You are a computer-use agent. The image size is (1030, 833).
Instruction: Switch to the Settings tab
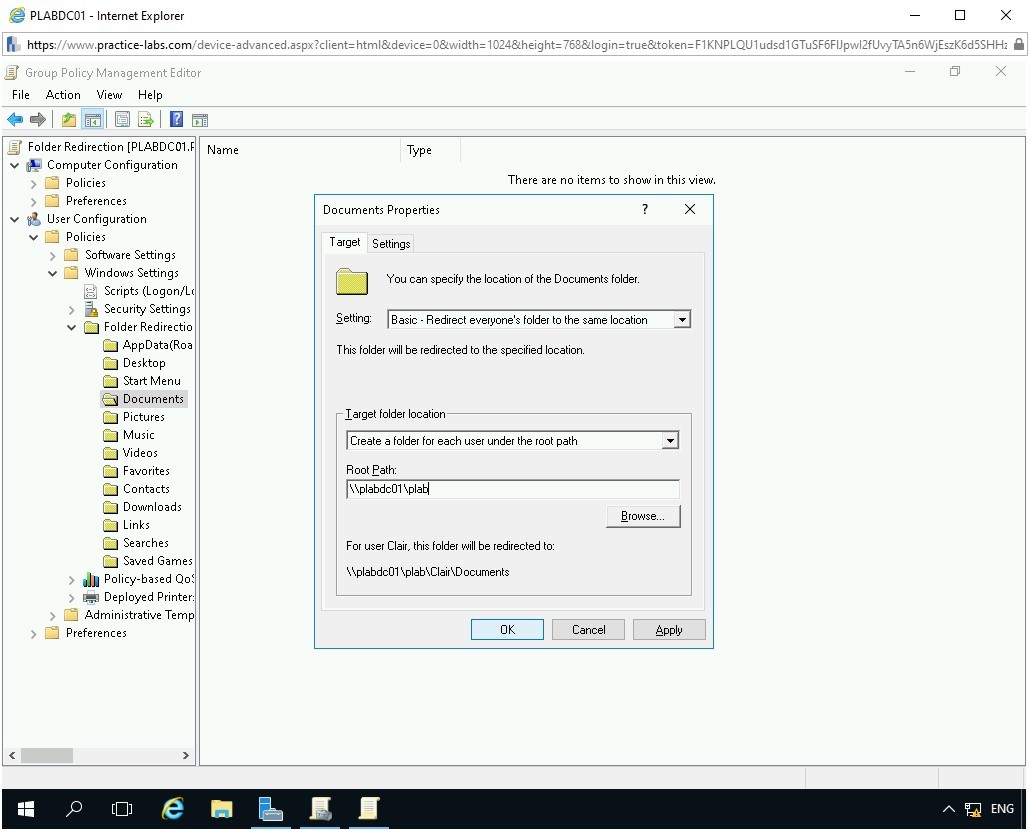(x=391, y=244)
